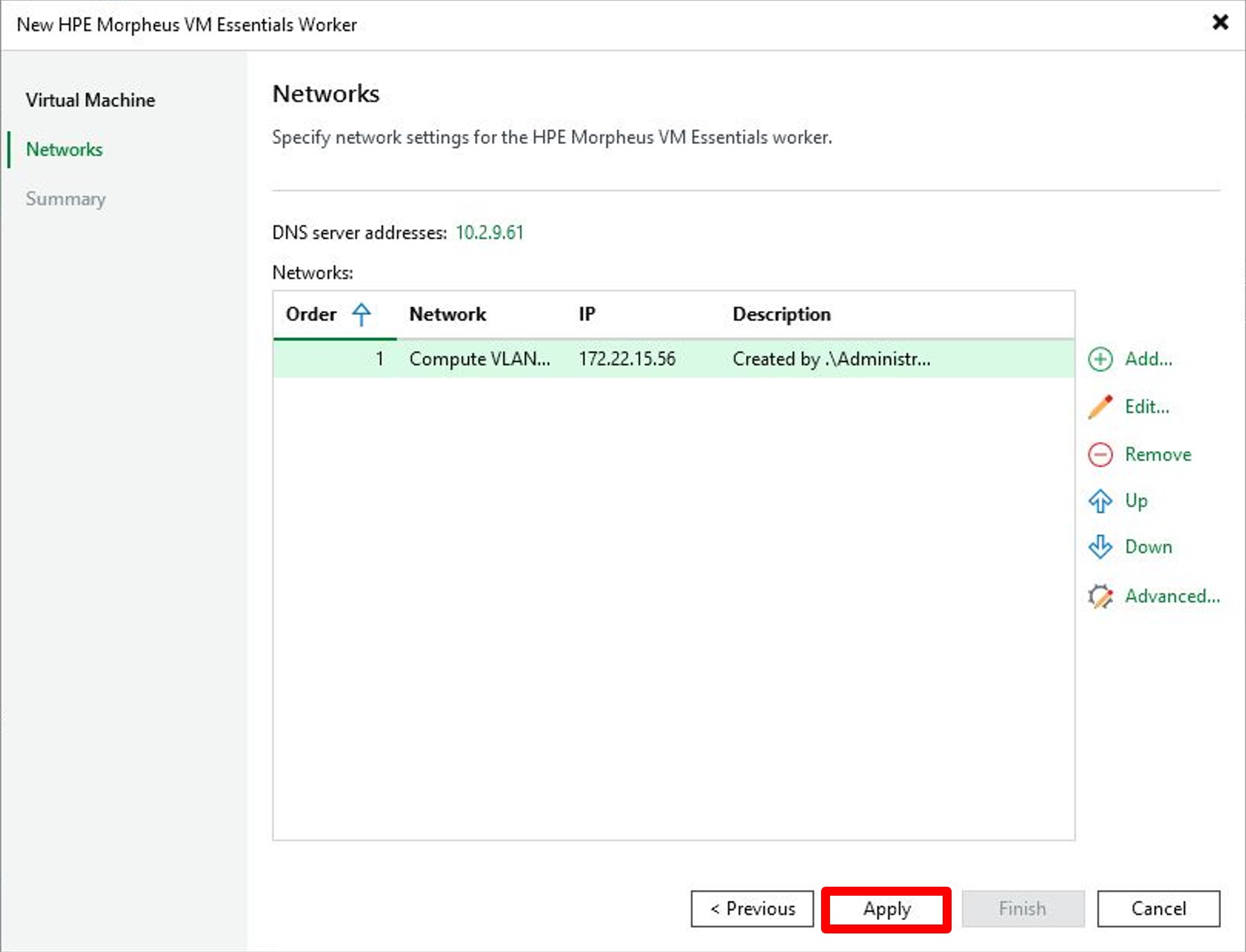Close the New Worker wizard dialog
1246x952 pixels.
click(1220, 22)
